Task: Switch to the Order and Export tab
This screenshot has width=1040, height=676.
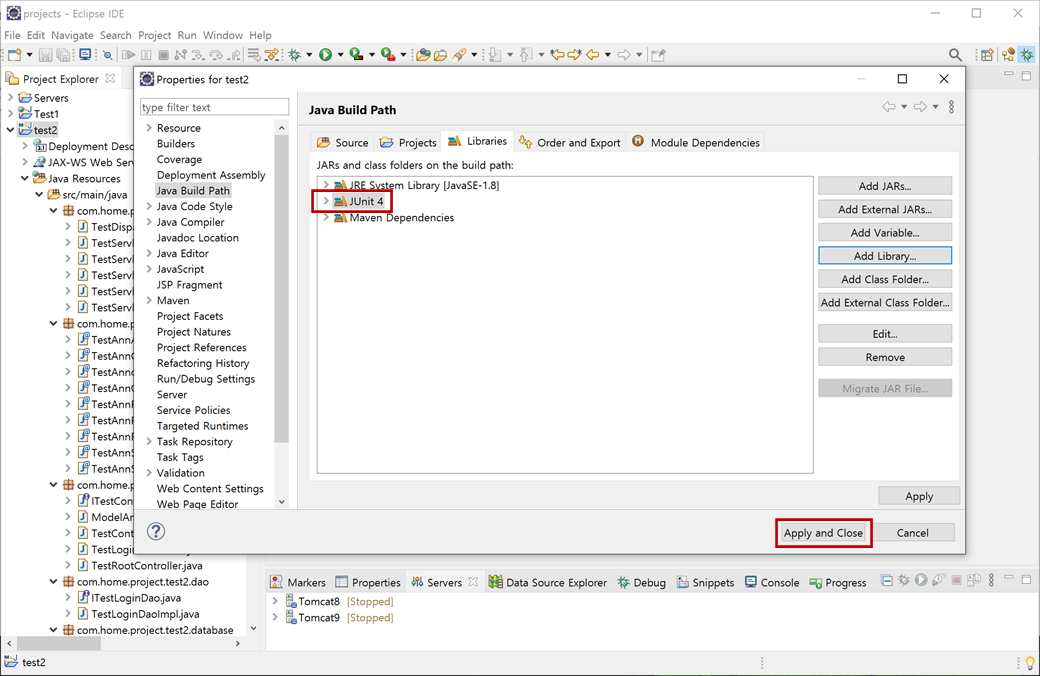Action: (x=570, y=143)
